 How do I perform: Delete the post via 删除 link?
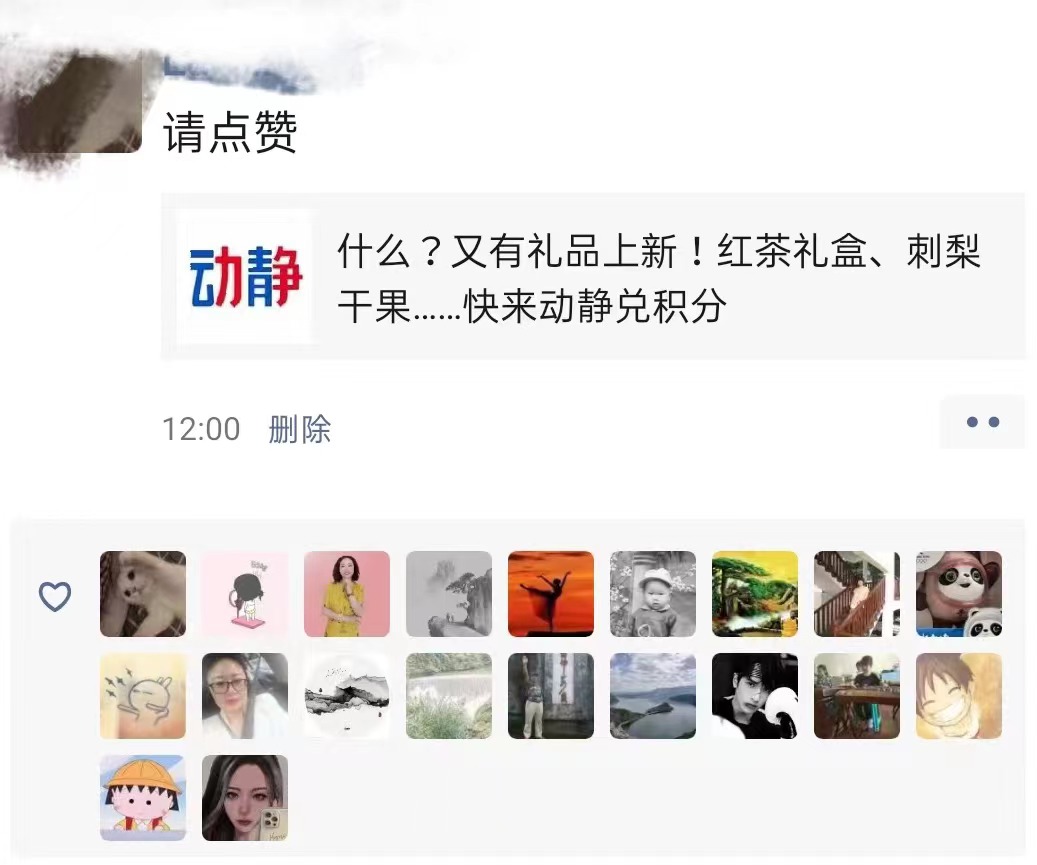tap(300, 429)
